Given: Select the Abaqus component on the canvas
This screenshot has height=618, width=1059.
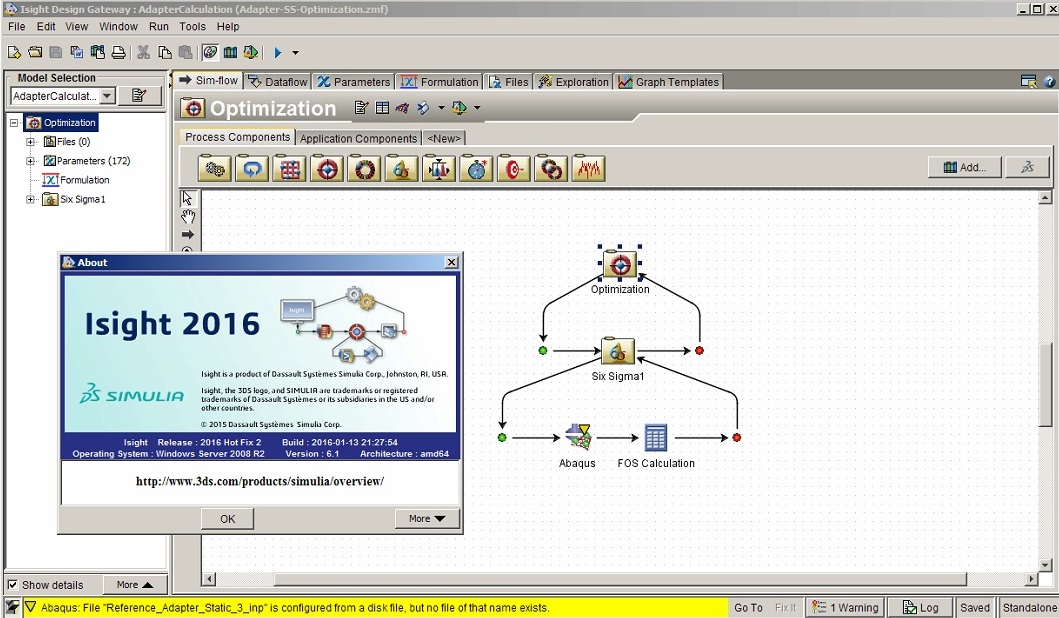Looking at the screenshot, I should [x=578, y=438].
